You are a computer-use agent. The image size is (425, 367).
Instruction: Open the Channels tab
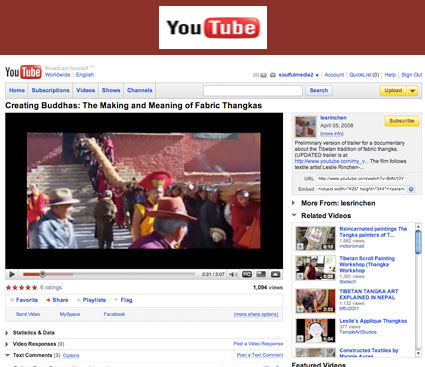click(140, 90)
